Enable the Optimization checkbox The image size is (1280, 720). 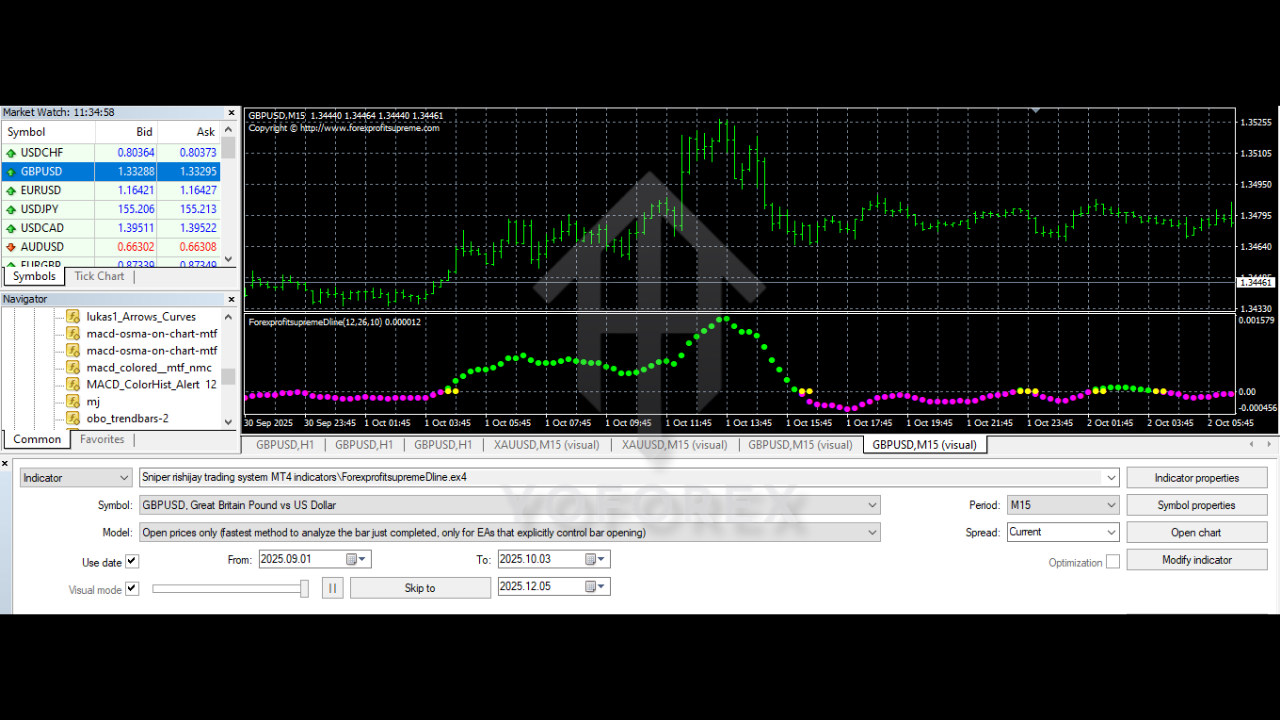click(x=1113, y=562)
